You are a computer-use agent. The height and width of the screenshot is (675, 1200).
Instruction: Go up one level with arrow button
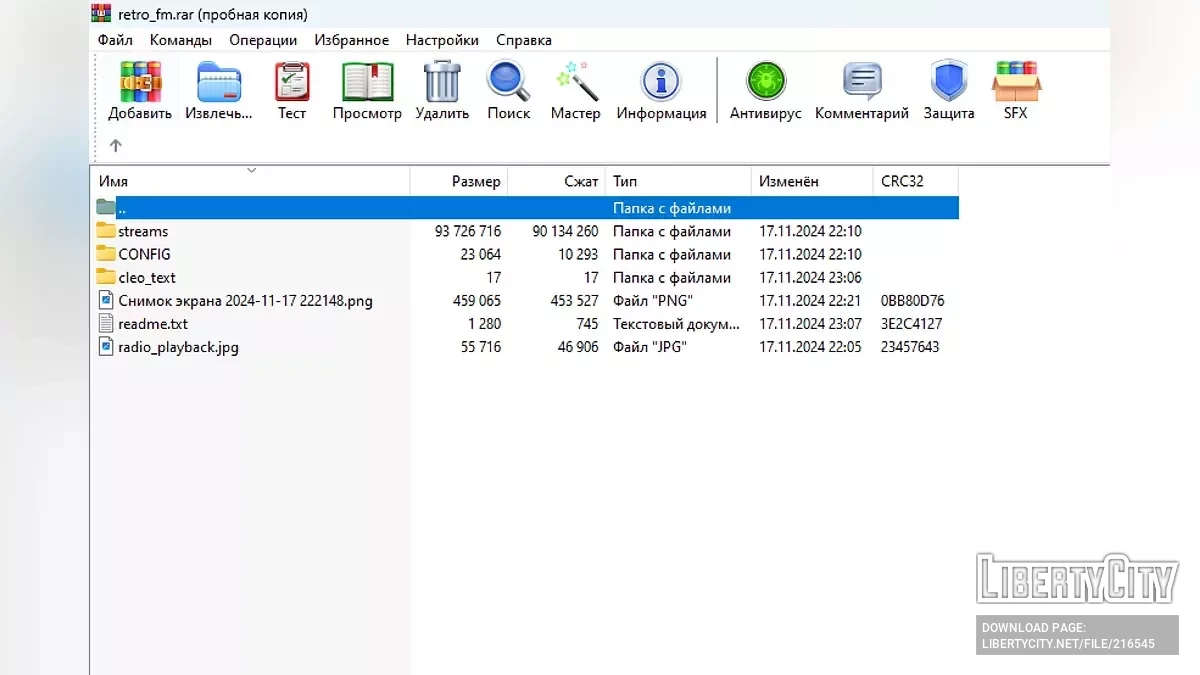pos(116,146)
